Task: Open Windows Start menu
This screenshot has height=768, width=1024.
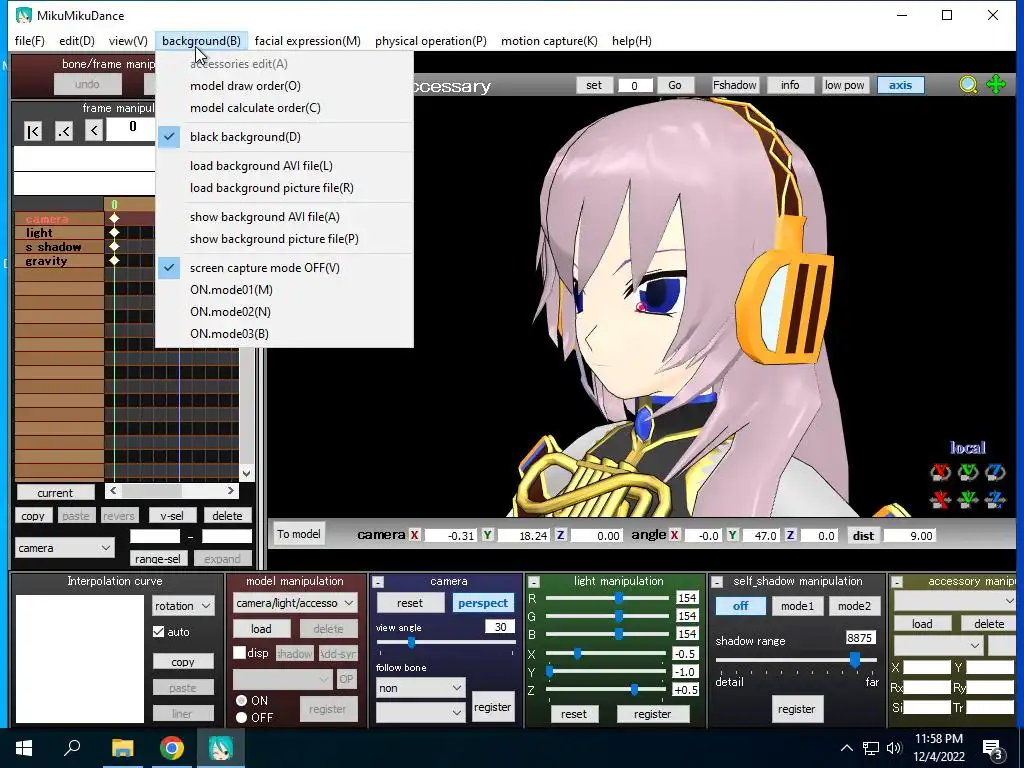Action: pyautogui.click(x=24, y=748)
